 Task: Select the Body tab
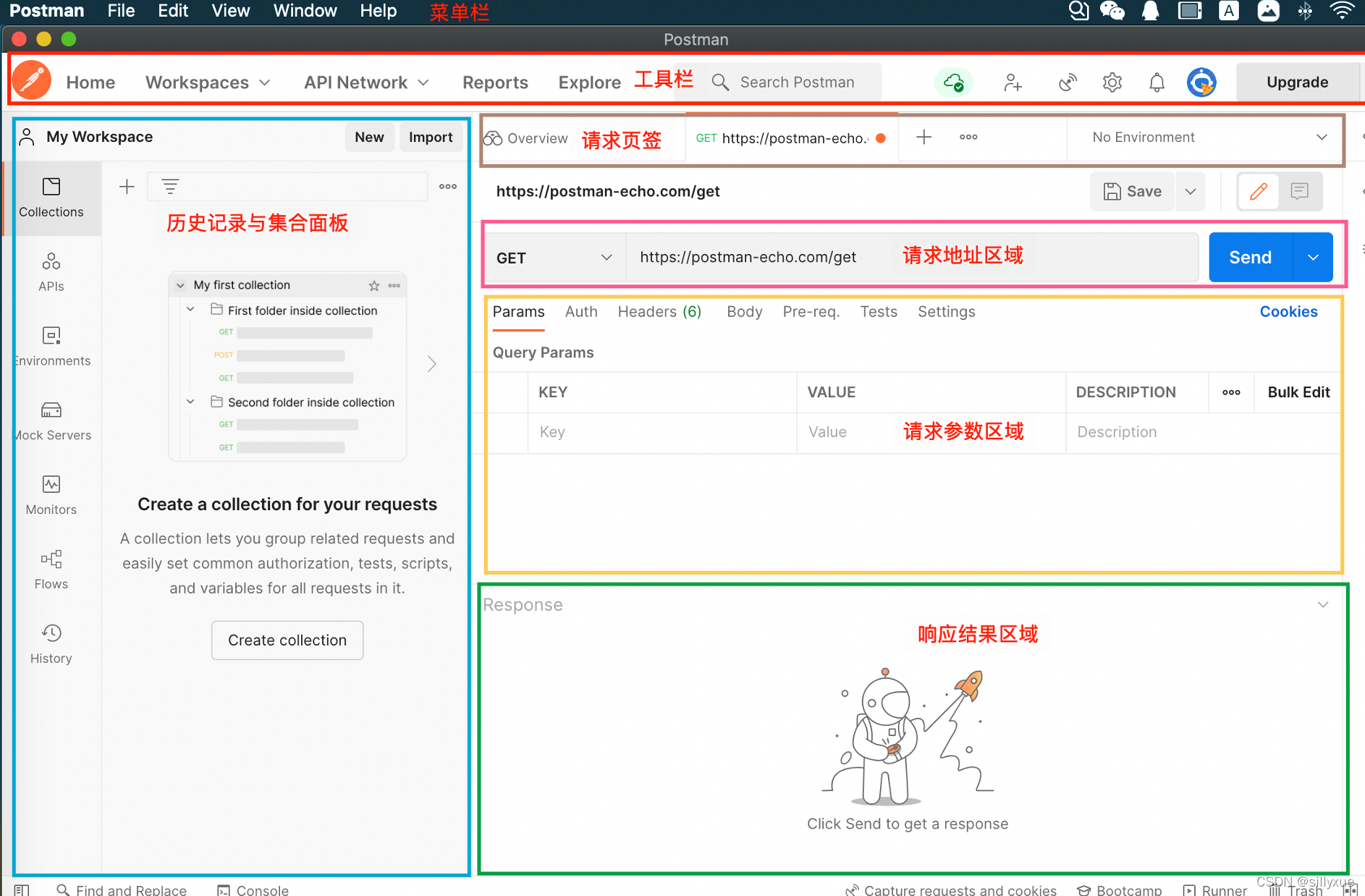744,312
